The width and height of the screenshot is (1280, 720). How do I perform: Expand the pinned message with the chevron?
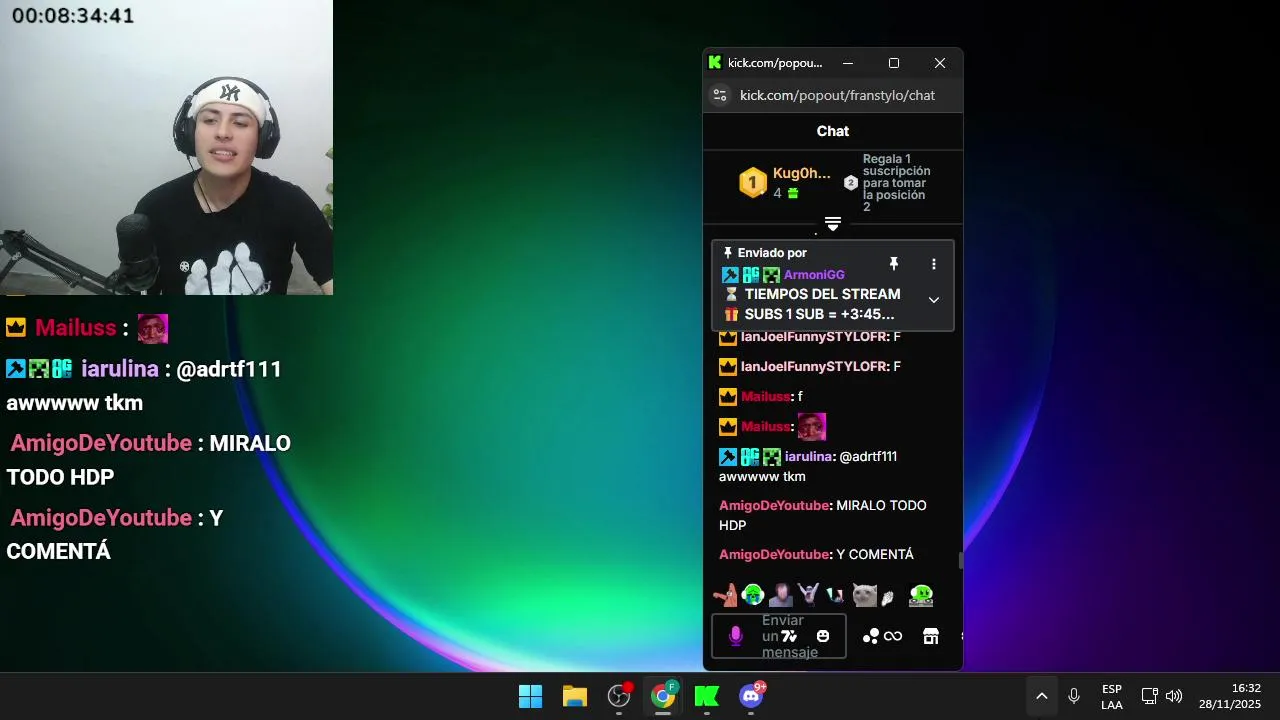pos(934,300)
